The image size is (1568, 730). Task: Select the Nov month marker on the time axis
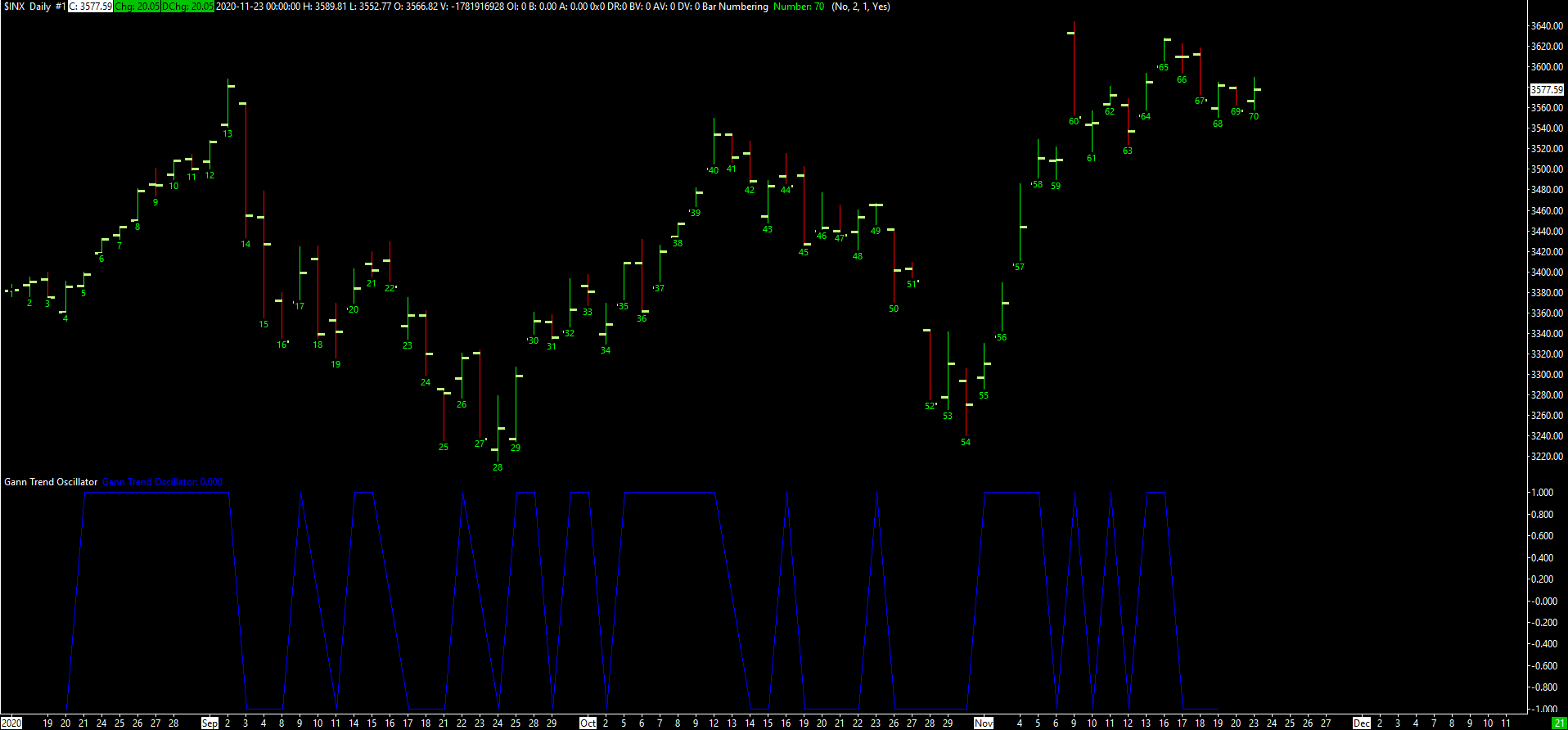coord(984,723)
